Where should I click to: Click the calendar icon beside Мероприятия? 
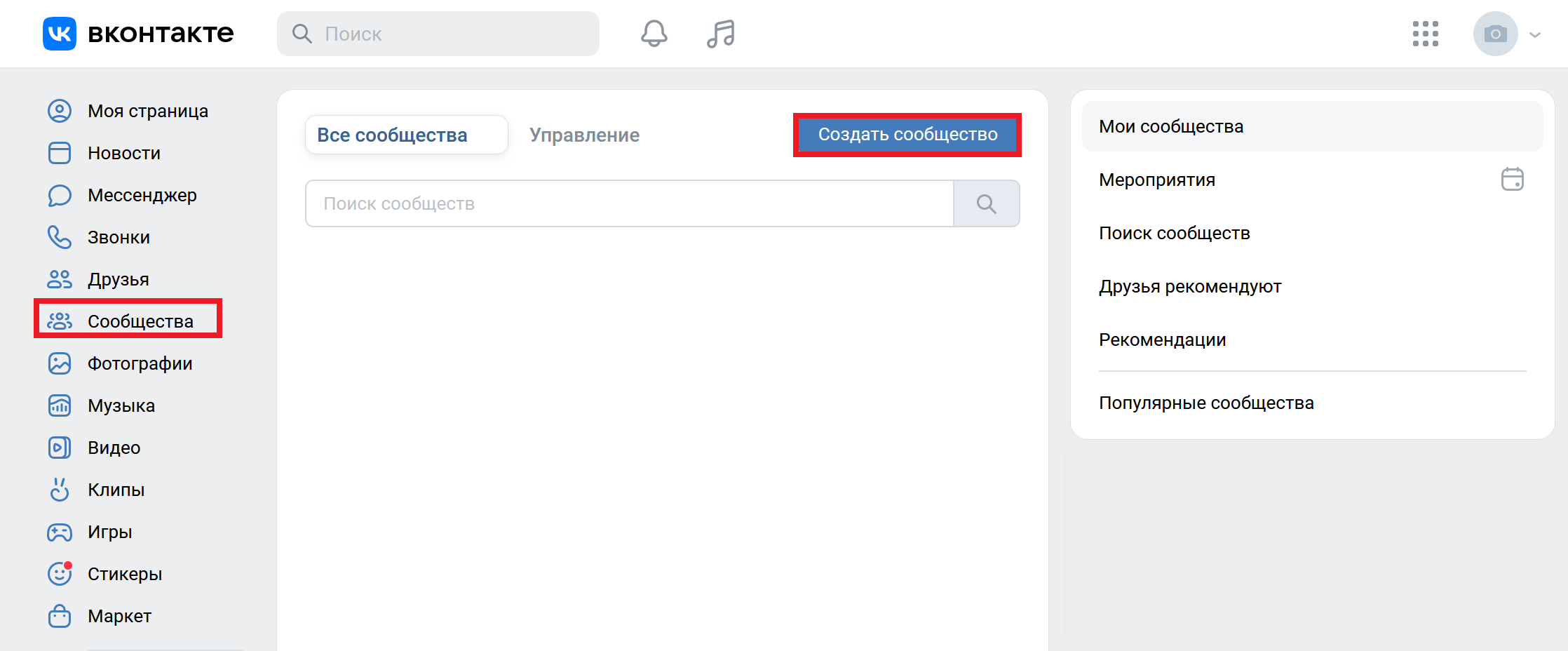tap(1512, 180)
